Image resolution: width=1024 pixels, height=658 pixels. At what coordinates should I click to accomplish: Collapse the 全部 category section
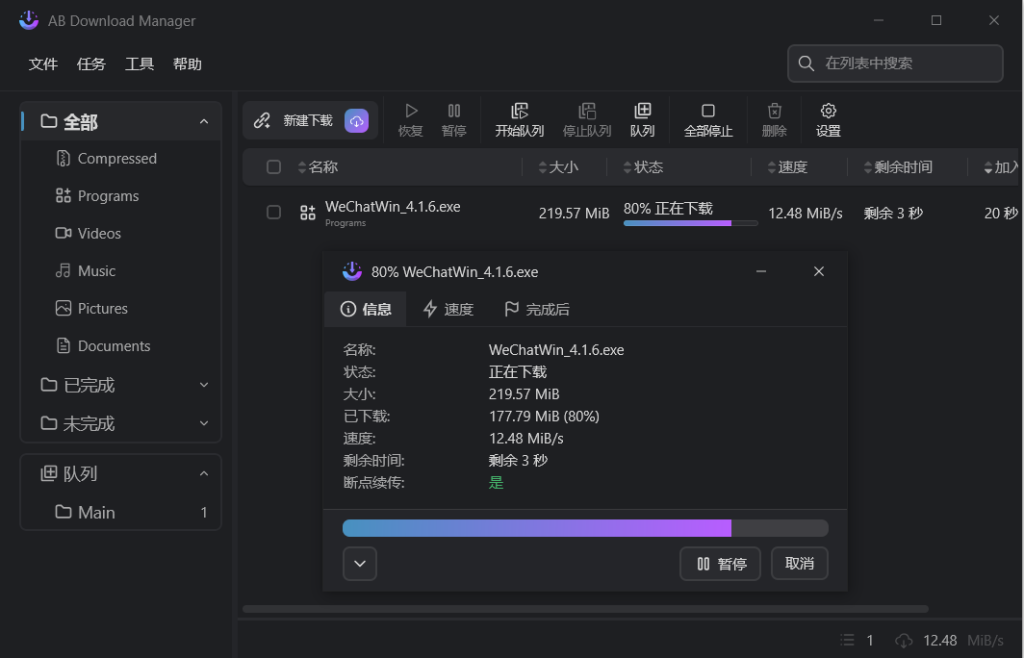(x=204, y=122)
